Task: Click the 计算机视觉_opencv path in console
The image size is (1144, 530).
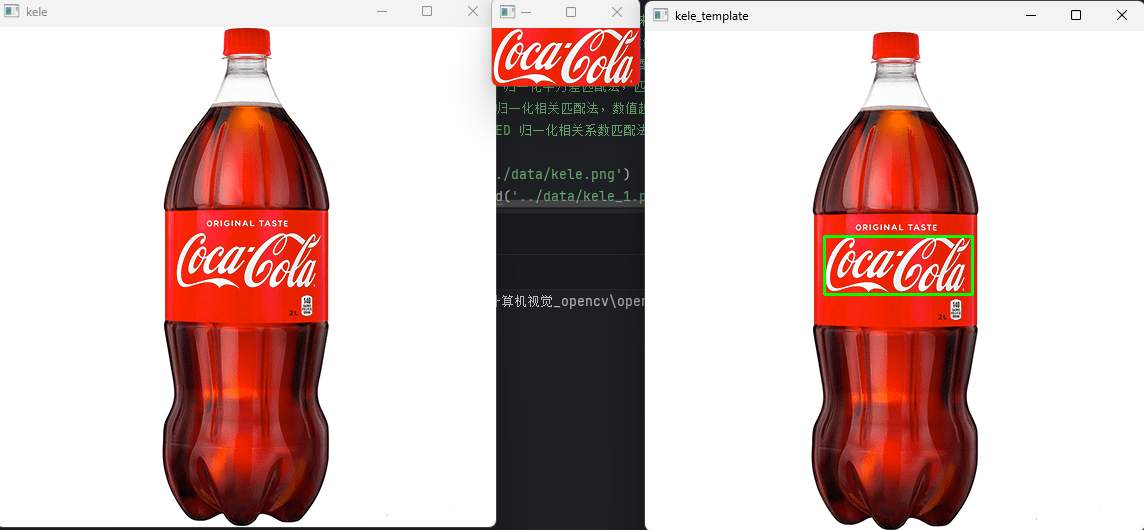Action: [x=569, y=302]
